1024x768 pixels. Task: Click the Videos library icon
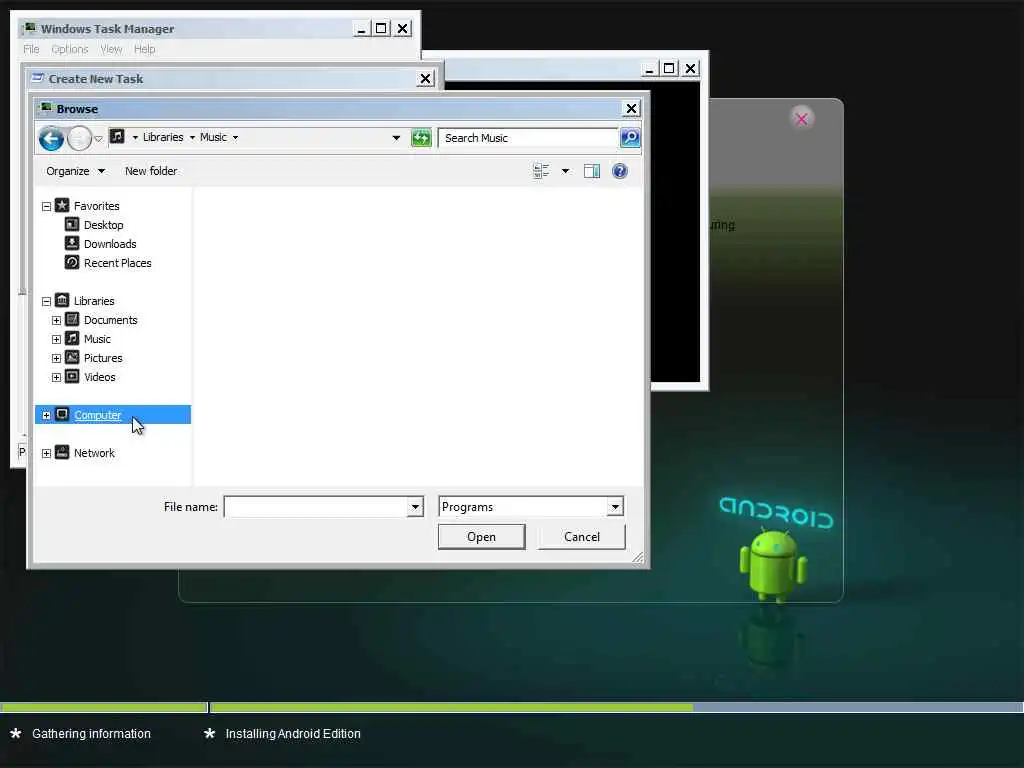point(72,376)
